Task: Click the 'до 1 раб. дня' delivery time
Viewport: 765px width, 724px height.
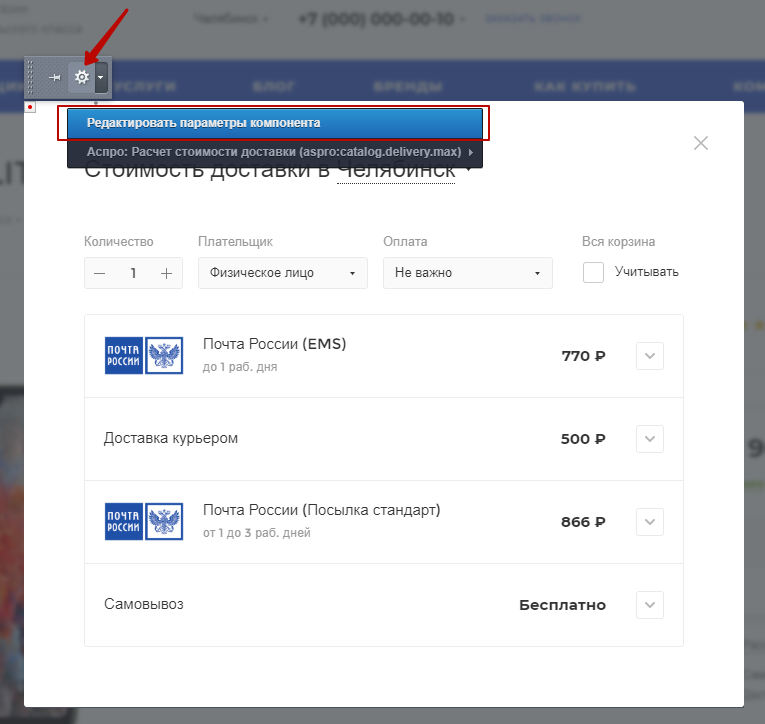Action: 240,367
